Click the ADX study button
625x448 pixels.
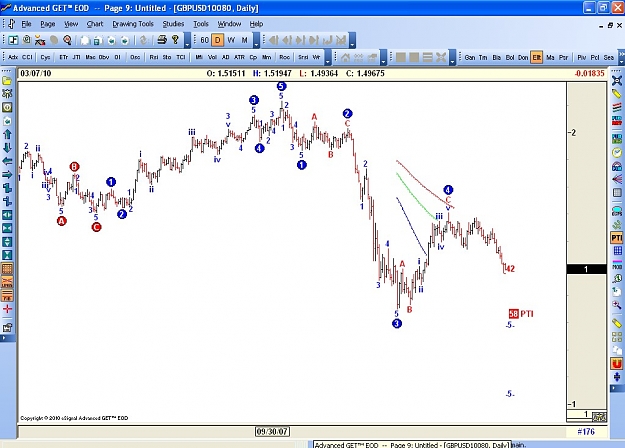[13, 57]
